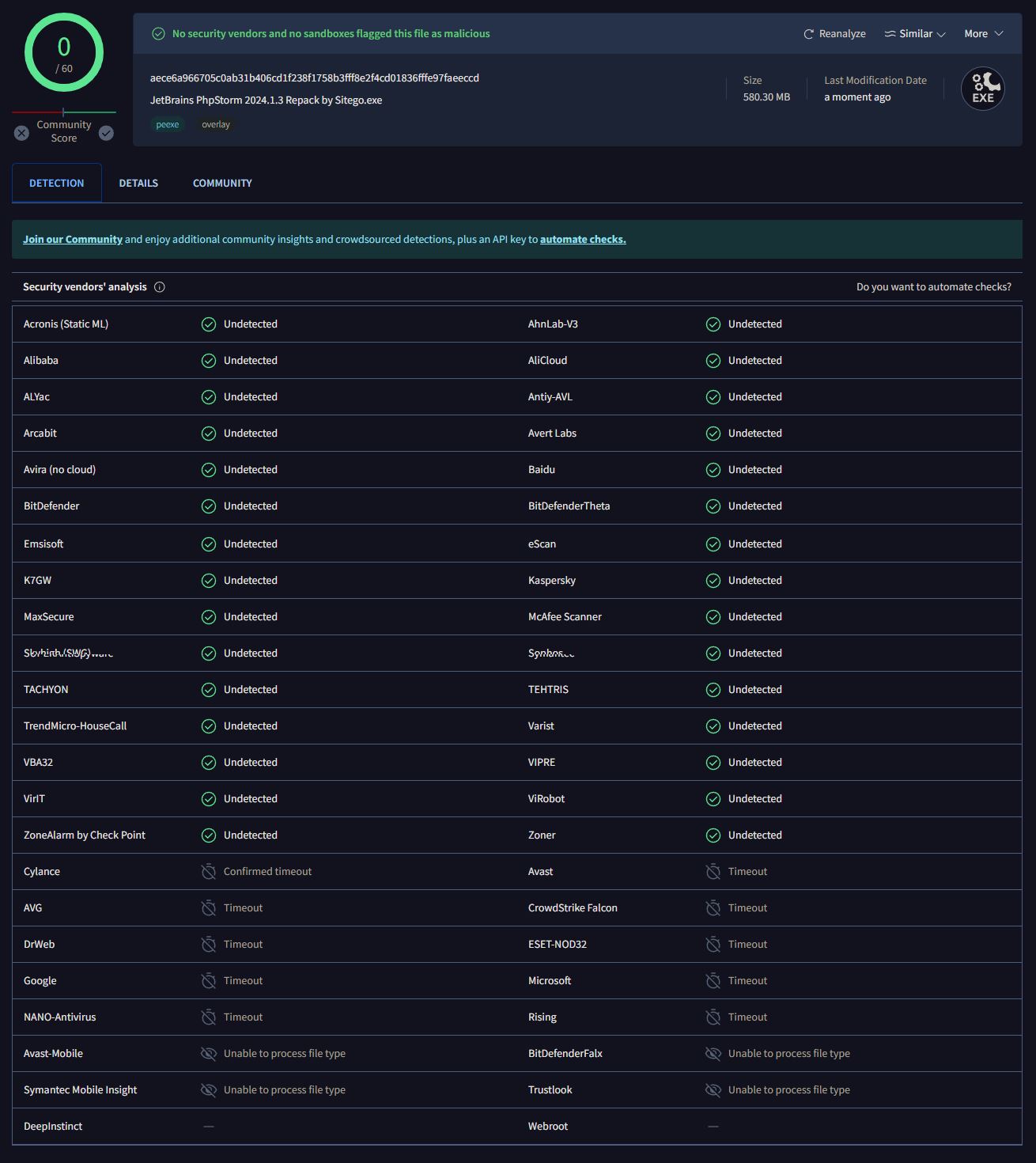Click the TrendMicro-HouseCall vendor name
The image size is (1036, 1163).
[x=75, y=726]
